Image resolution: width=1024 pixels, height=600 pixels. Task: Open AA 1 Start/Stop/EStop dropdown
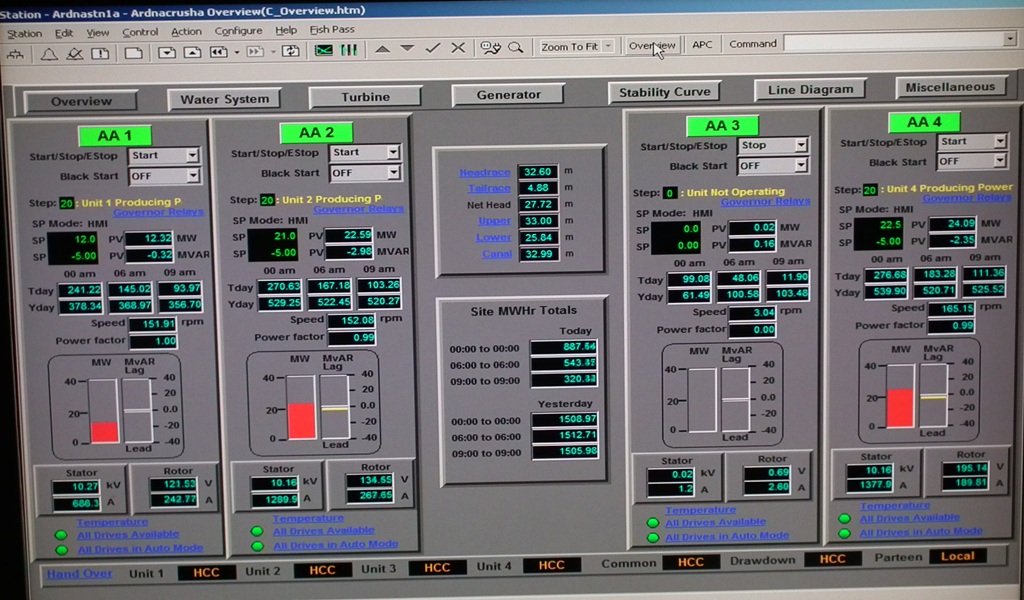coord(192,155)
